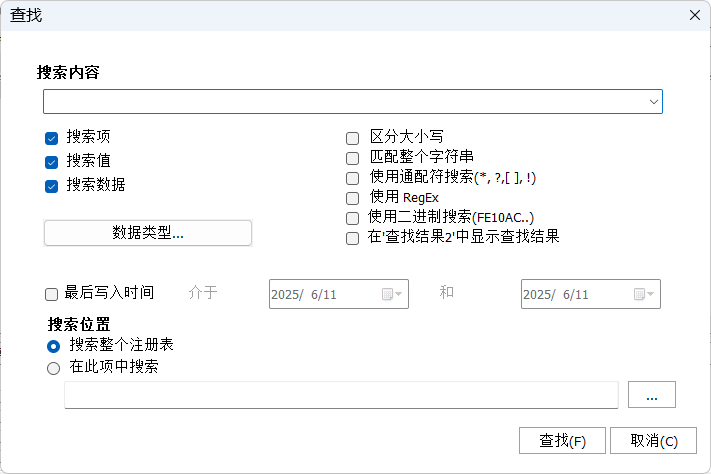This screenshot has width=711, height=474.
Task: Uncheck the 搜索项 checkbox
Action: point(52,138)
